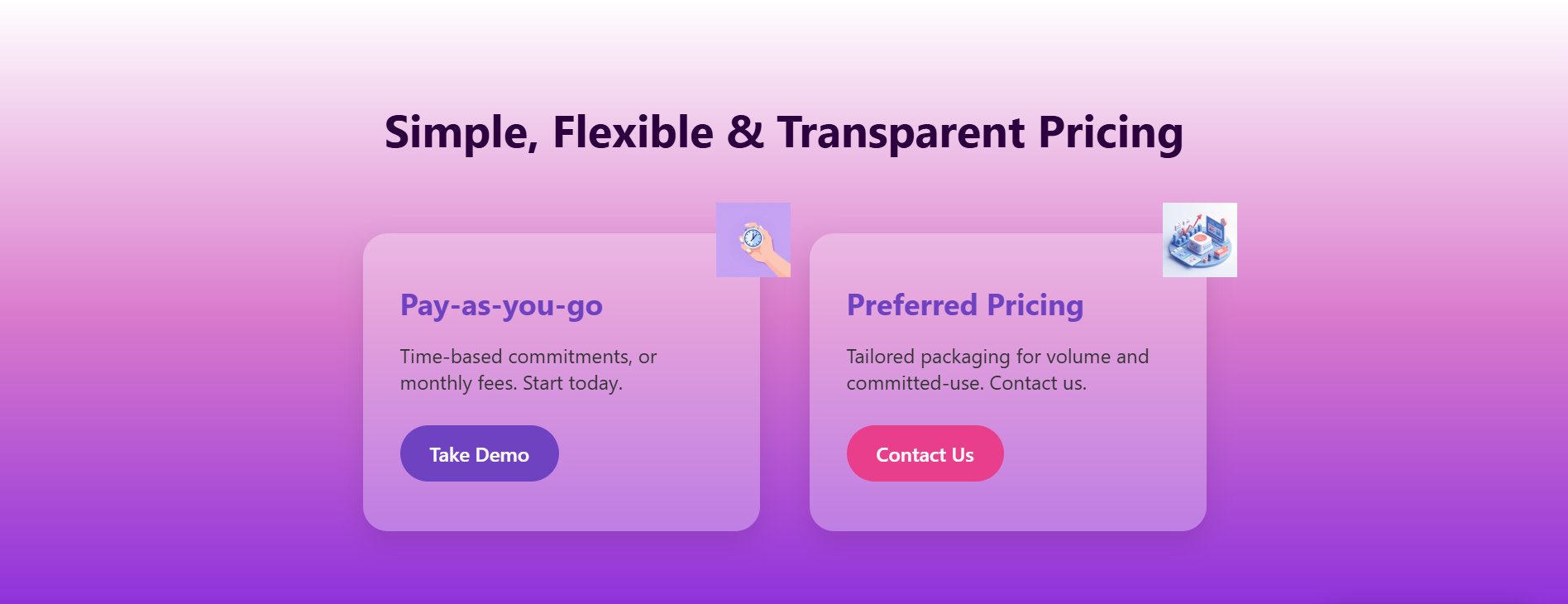1568x604 pixels.
Task: Click empty card space right of Take Demo
Action: 653,453
